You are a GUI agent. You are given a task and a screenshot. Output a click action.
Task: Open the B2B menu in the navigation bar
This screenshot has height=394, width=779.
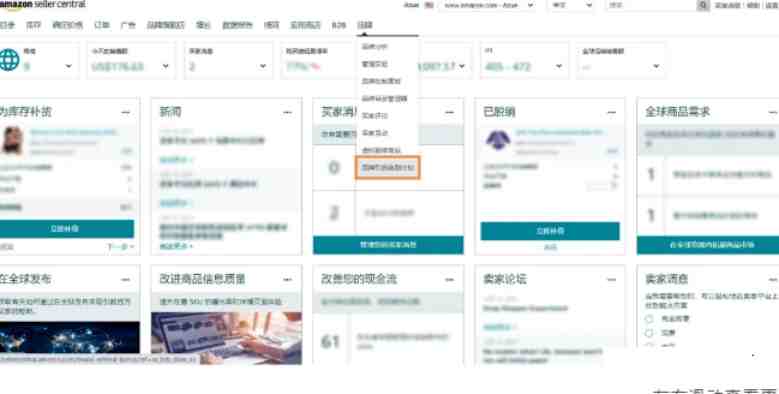pyautogui.click(x=339, y=25)
